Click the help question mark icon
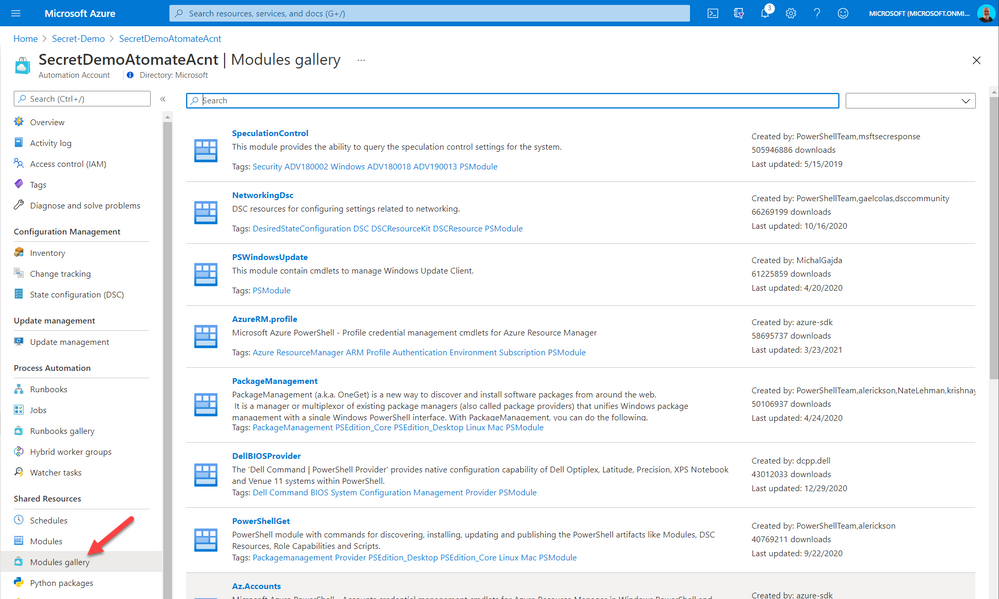999x599 pixels. coord(817,14)
